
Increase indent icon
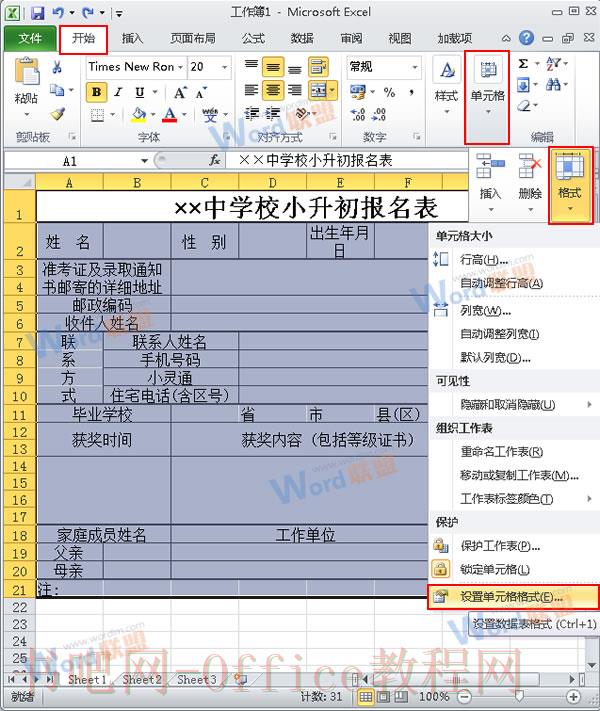click(273, 113)
